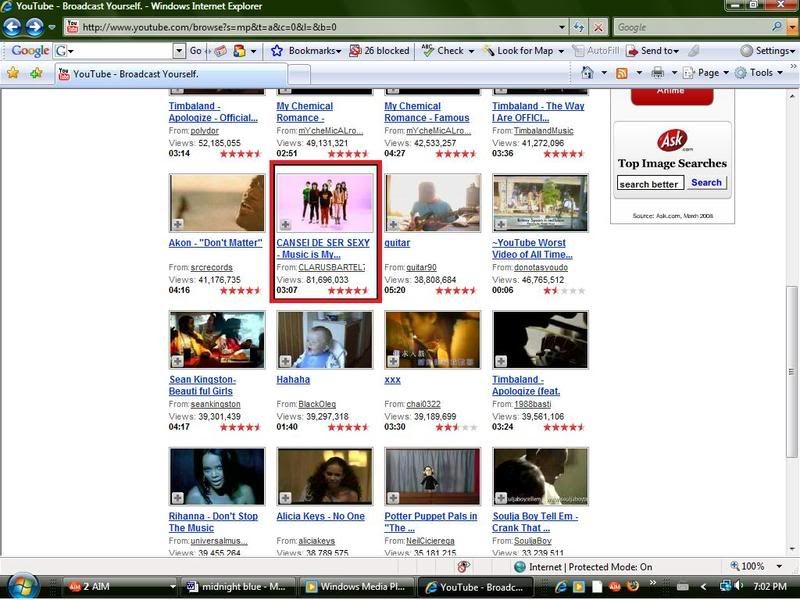Image resolution: width=800 pixels, height=600 pixels.
Task: Open the zoom level dropdown in status bar
Action: (779, 566)
